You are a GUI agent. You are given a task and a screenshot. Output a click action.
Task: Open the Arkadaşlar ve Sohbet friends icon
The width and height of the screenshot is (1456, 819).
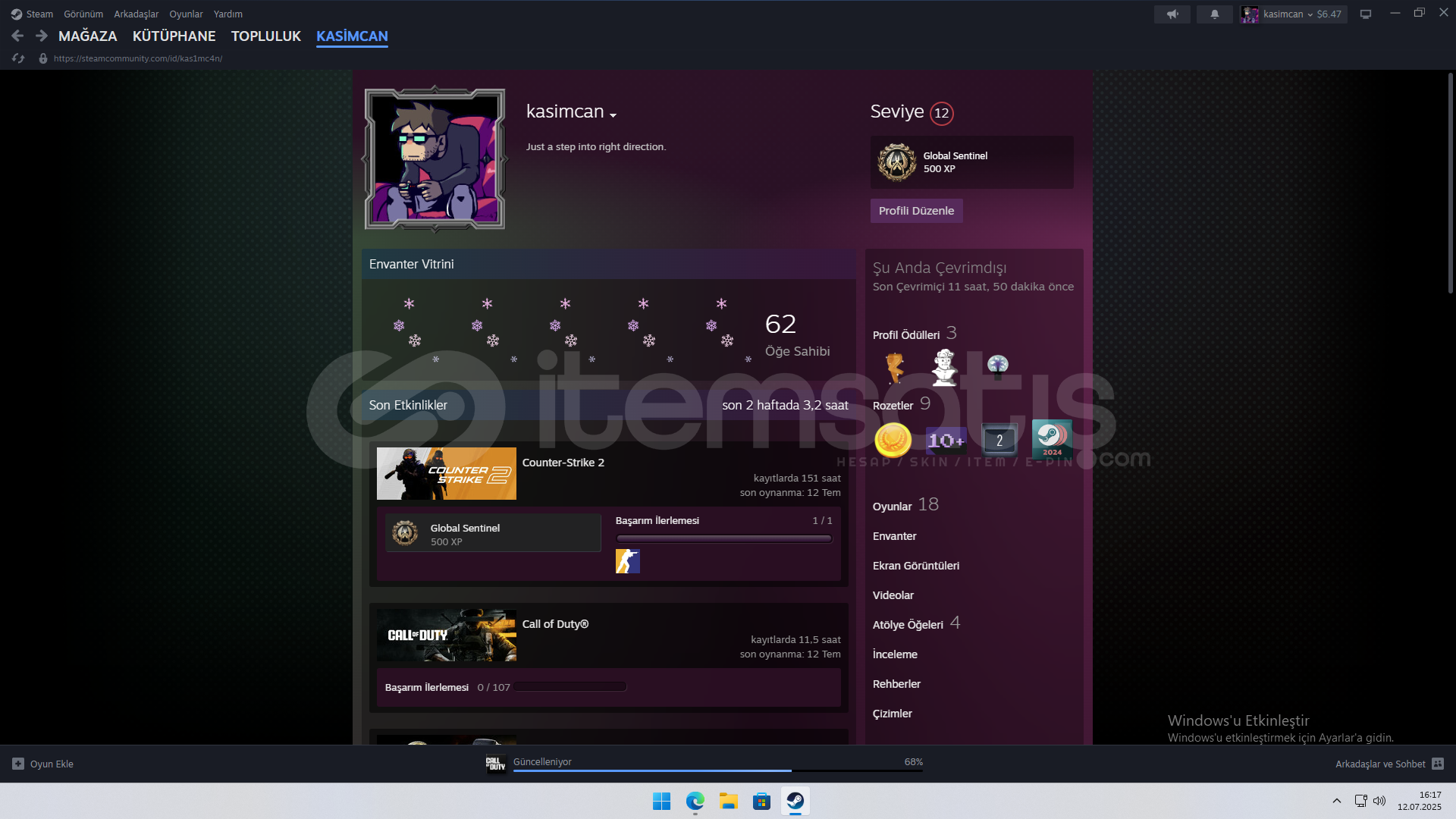(x=1438, y=764)
